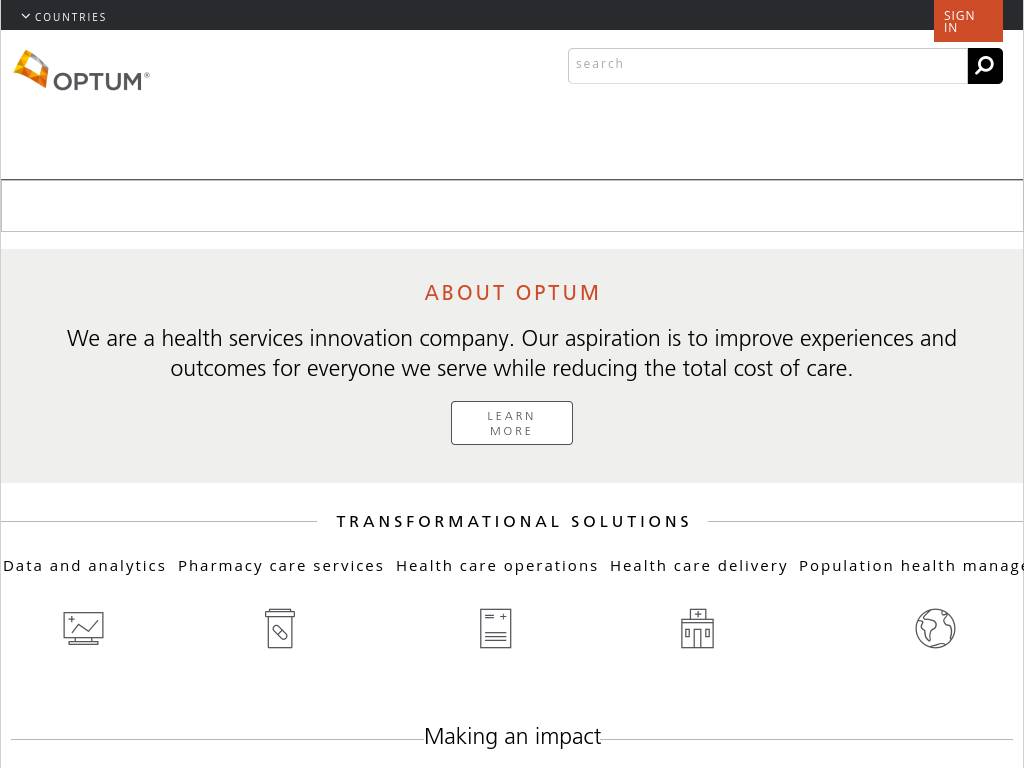Select the Health care operations link
1024x768 pixels.
[x=497, y=566]
